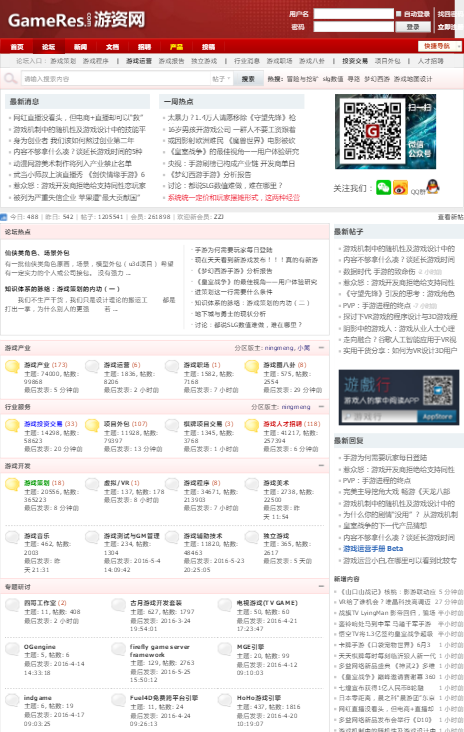The image size is (464, 732).
Task: Click the bubble icon for 游戏人才招聘 forum
Action: (x=252, y=425)
